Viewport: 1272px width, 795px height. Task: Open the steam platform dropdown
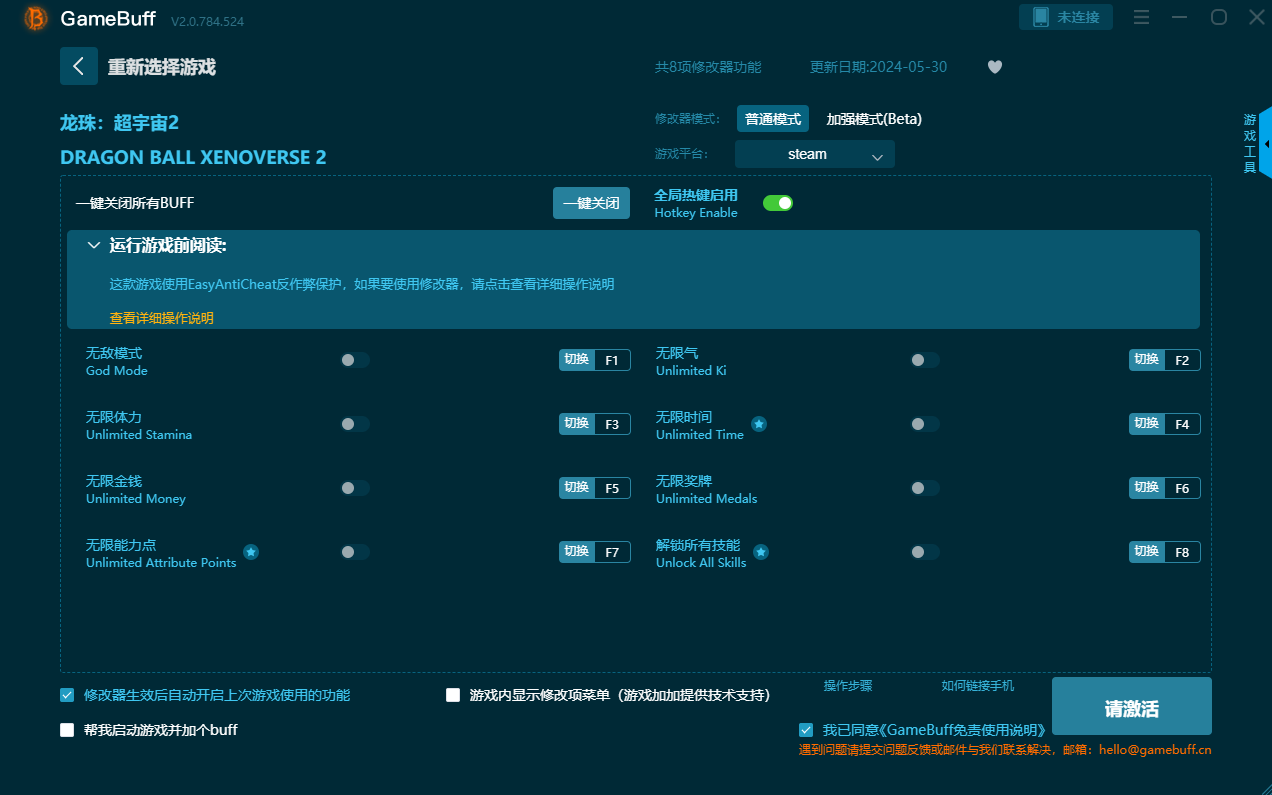pos(814,154)
